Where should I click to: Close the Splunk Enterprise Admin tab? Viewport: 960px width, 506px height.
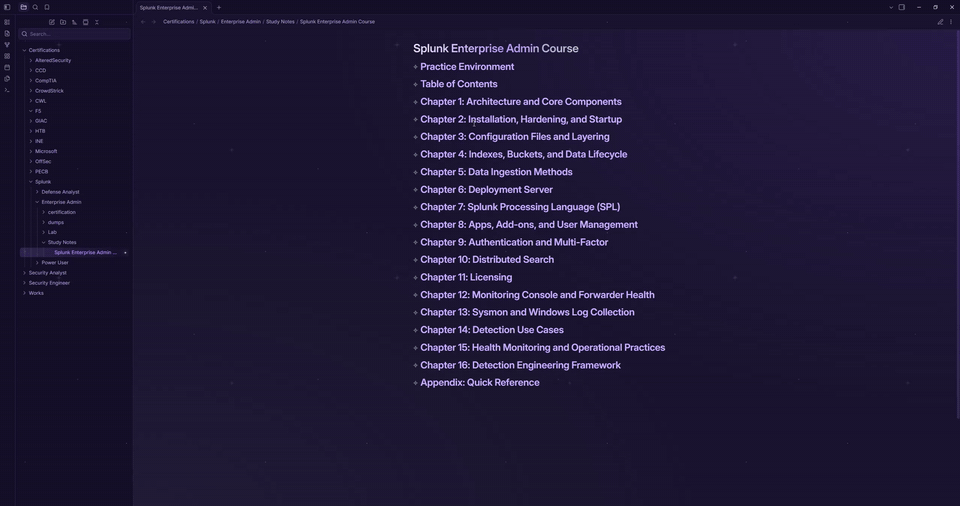coord(205,8)
